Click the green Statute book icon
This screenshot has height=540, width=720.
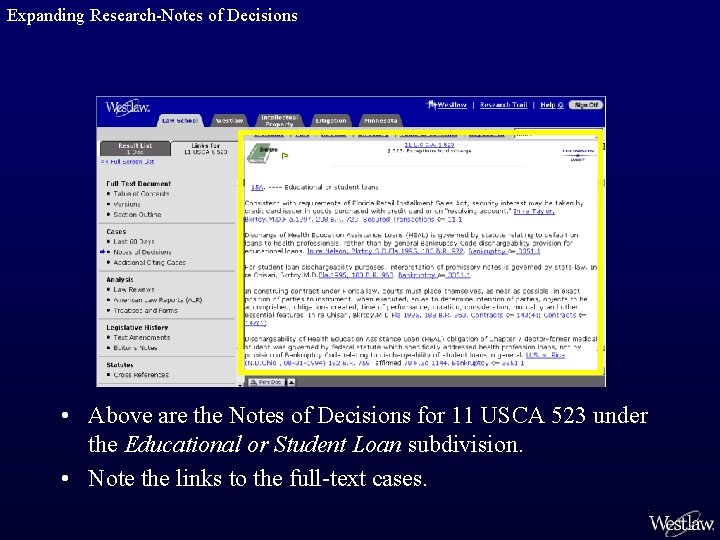(x=262, y=153)
